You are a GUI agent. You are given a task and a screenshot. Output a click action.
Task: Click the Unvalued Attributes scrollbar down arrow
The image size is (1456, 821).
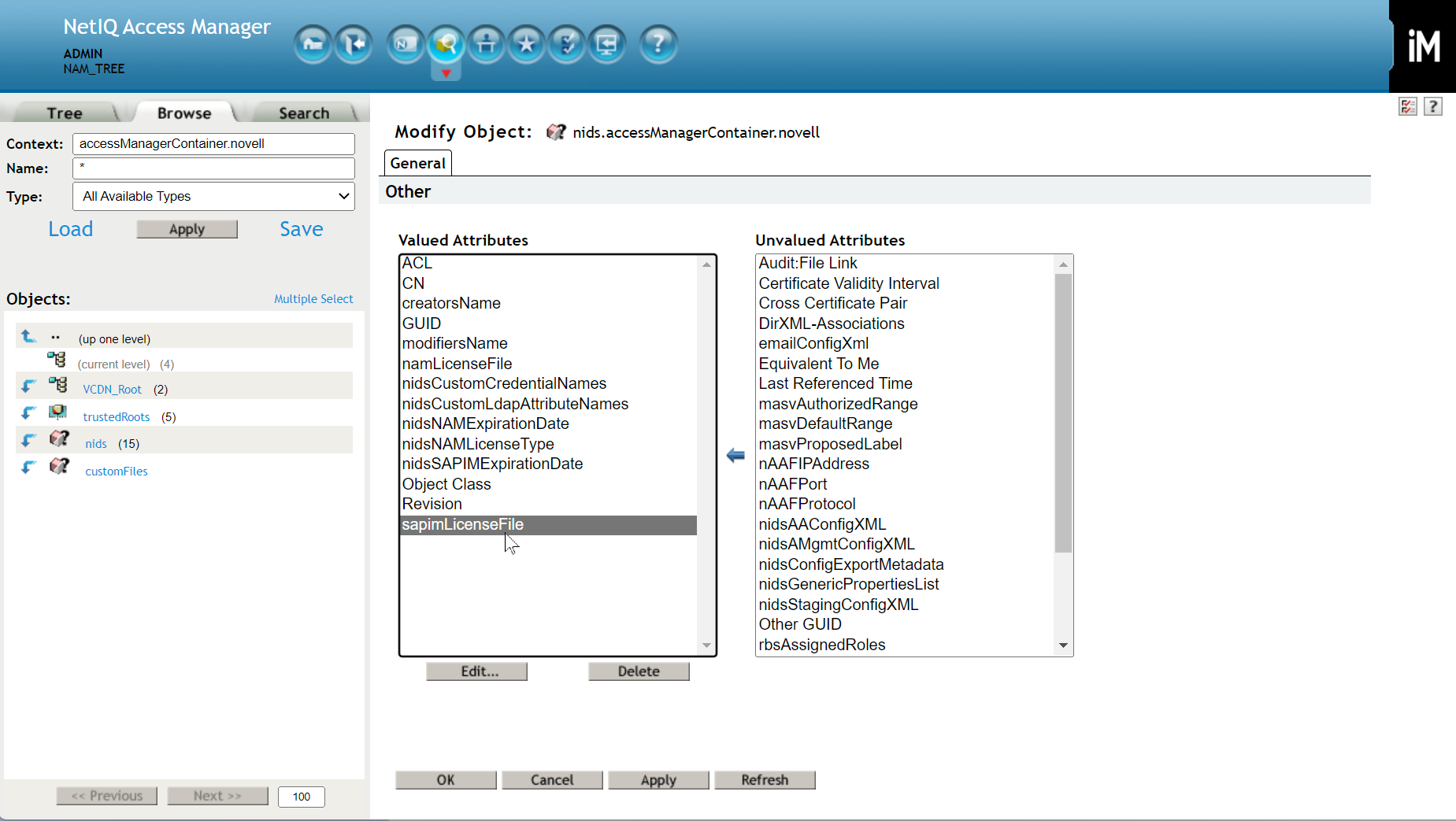pos(1064,645)
